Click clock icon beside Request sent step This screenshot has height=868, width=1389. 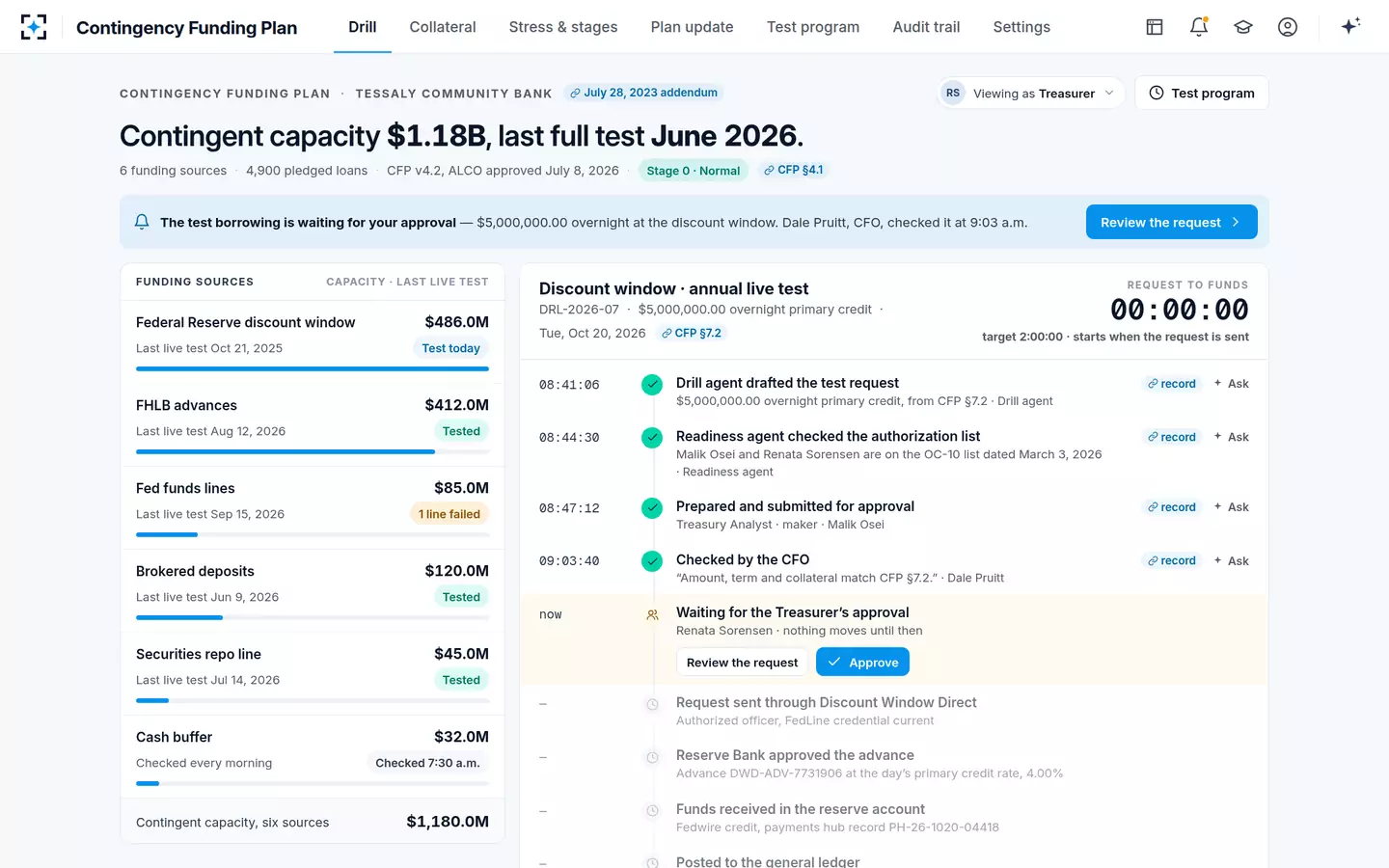pyautogui.click(x=652, y=704)
